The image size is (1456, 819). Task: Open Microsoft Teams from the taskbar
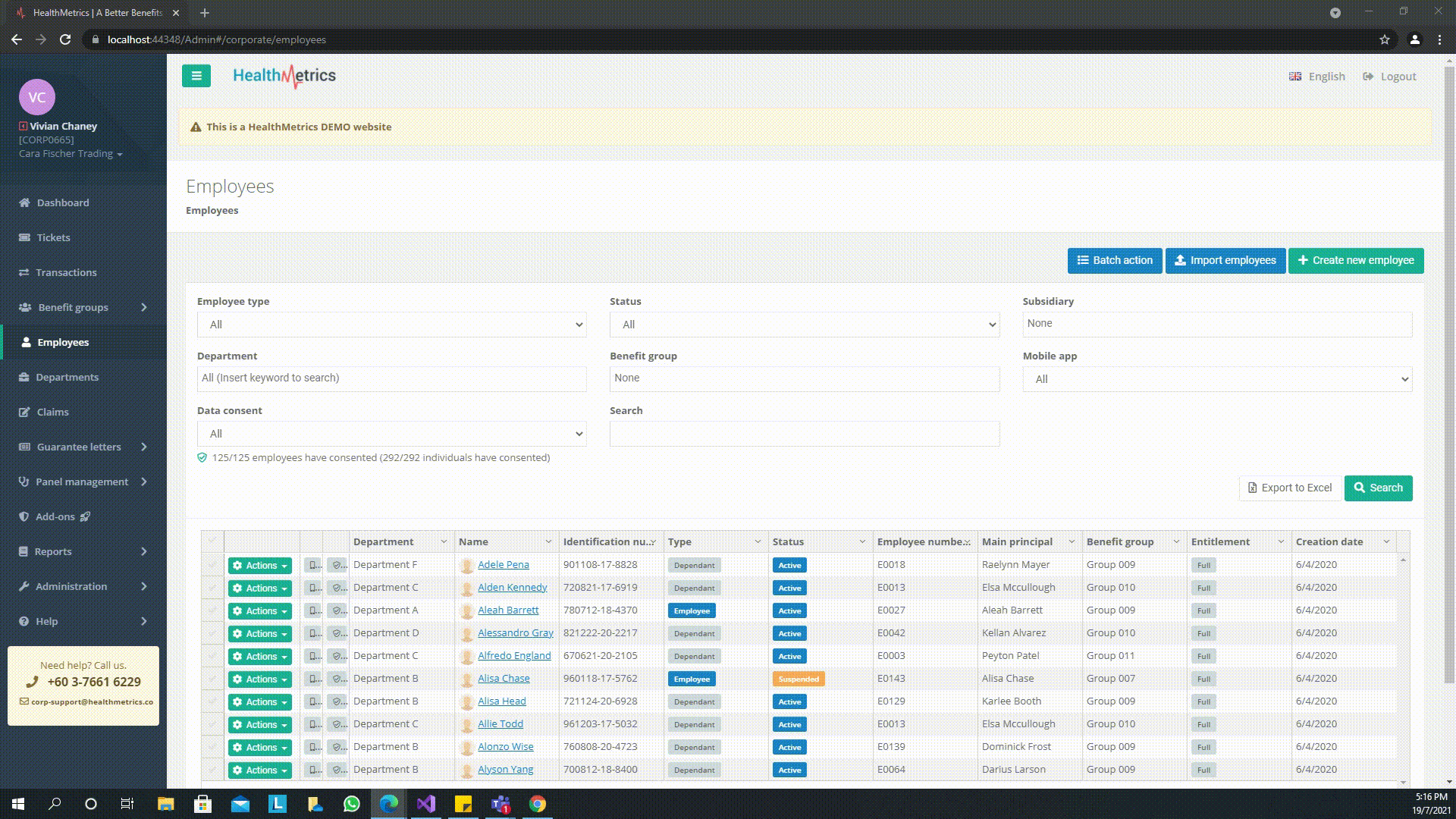500,804
